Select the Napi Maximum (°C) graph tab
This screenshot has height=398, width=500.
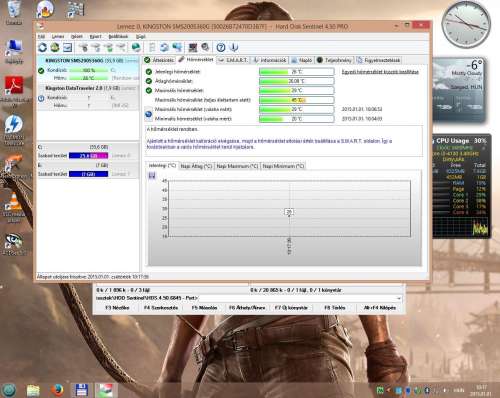tap(237, 166)
